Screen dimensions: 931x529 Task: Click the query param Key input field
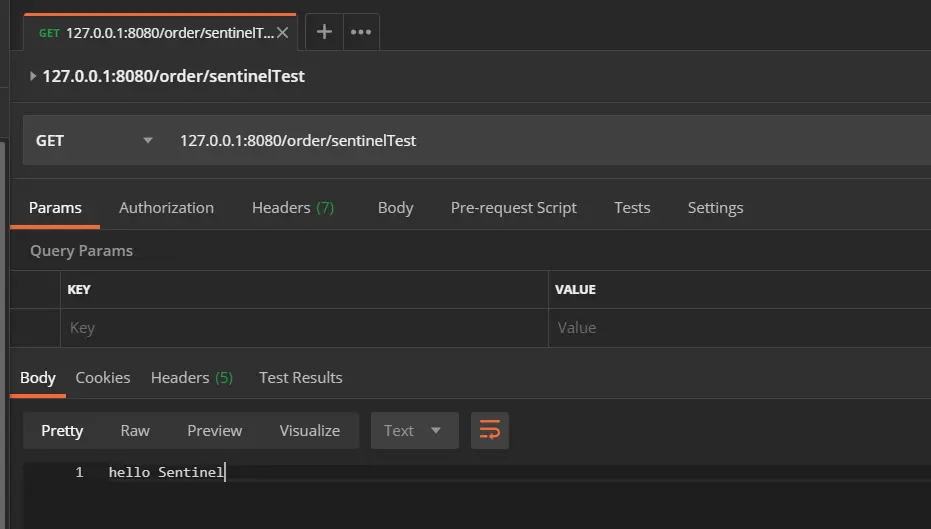click(300, 328)
